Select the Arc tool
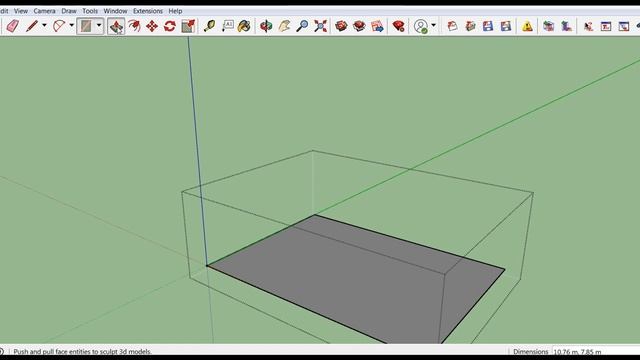The width and height of the screenshot is (640, 360). click(59, 26)
